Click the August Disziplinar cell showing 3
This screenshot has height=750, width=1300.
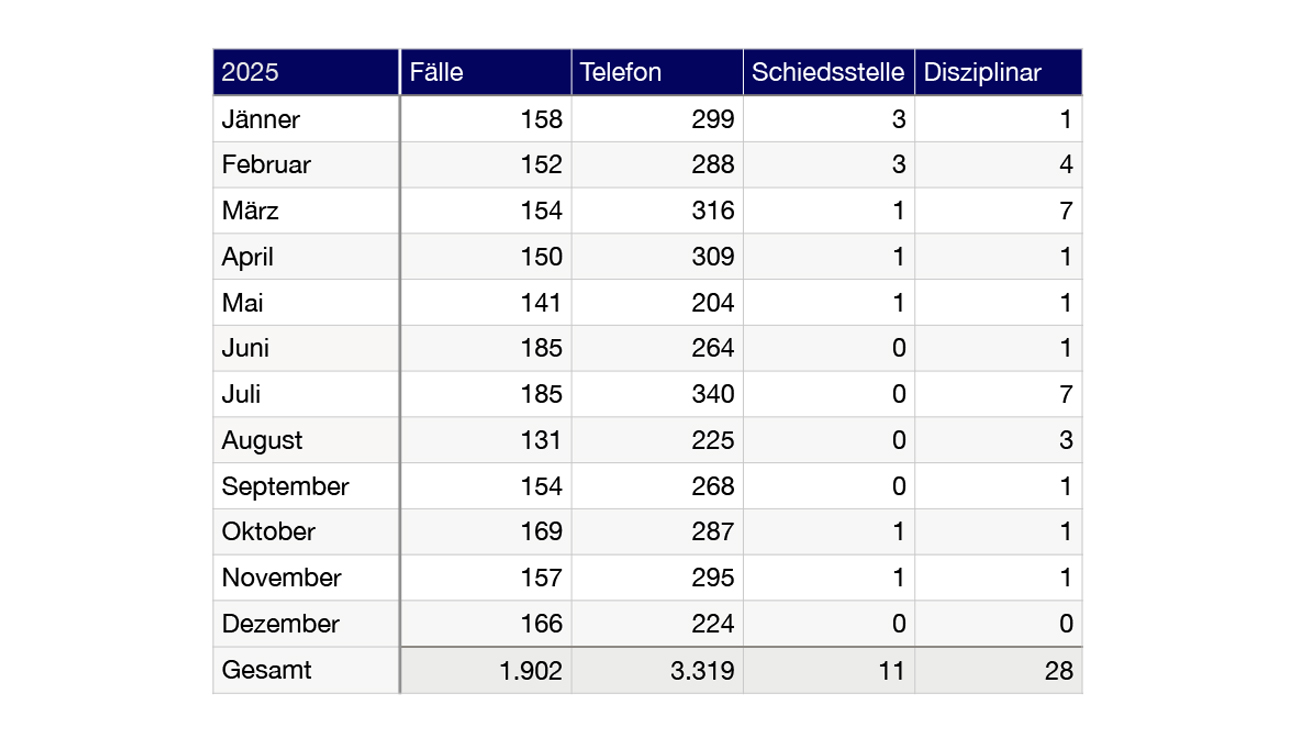(998, 441)
